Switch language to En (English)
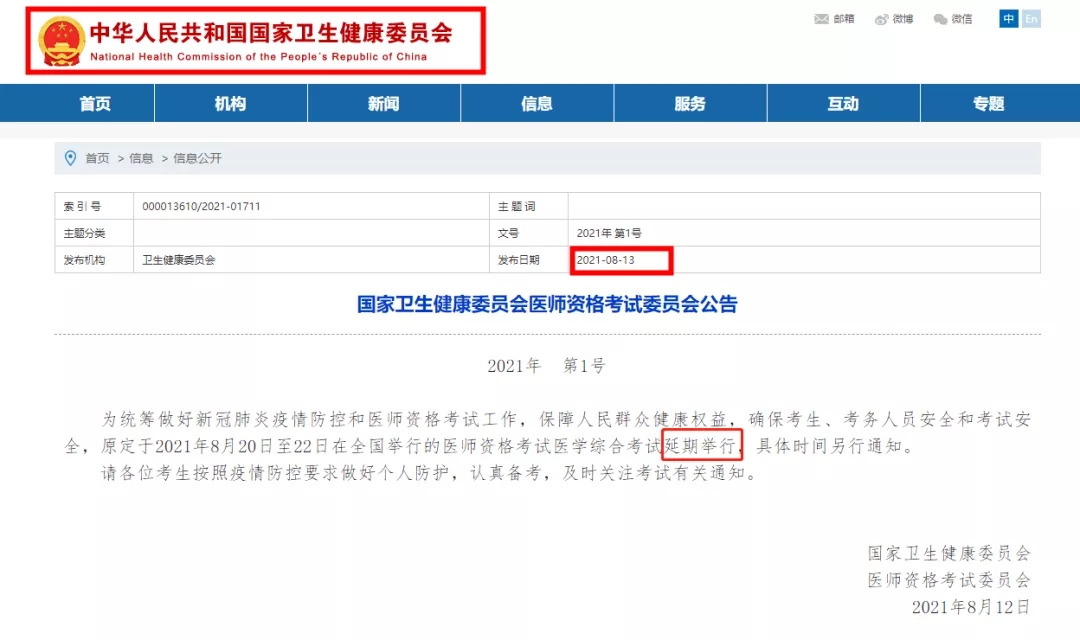 coord(1031,19)
